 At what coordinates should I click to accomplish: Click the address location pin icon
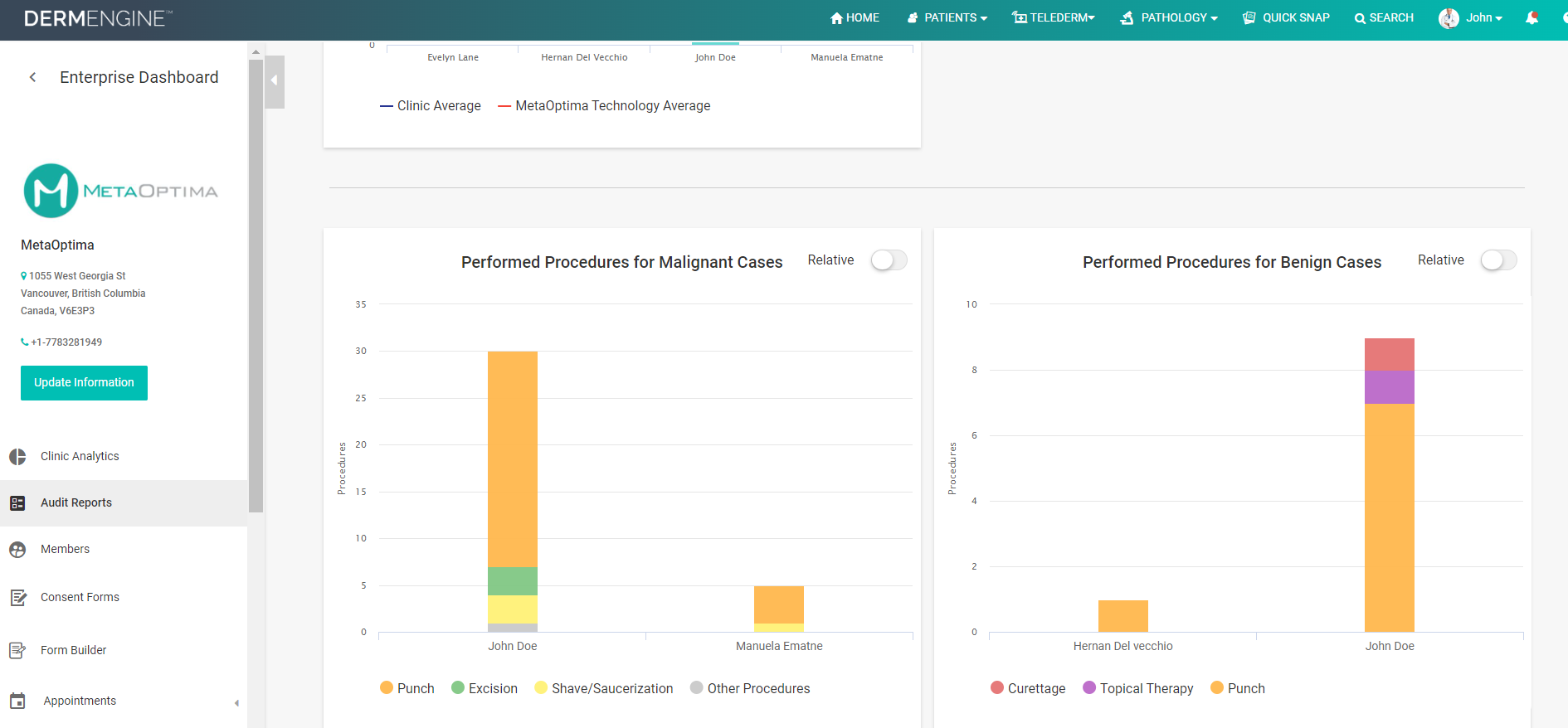pyautogui.click(x=24, y=276)
